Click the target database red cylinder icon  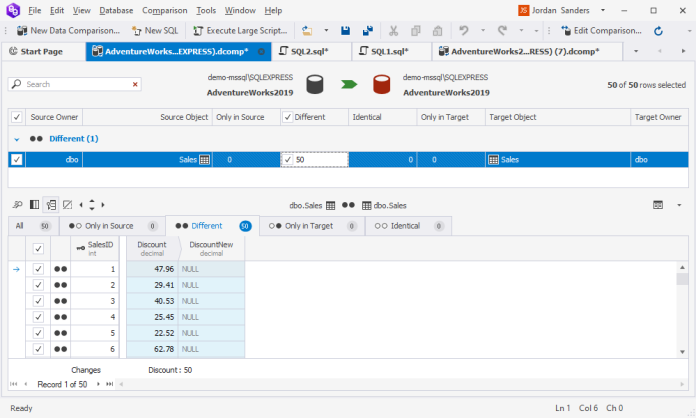381,84
